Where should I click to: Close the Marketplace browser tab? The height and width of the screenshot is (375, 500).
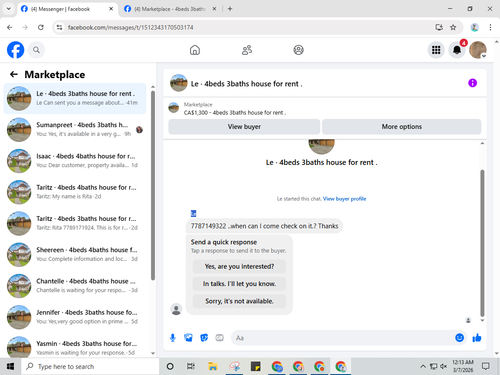coord(214,9)
